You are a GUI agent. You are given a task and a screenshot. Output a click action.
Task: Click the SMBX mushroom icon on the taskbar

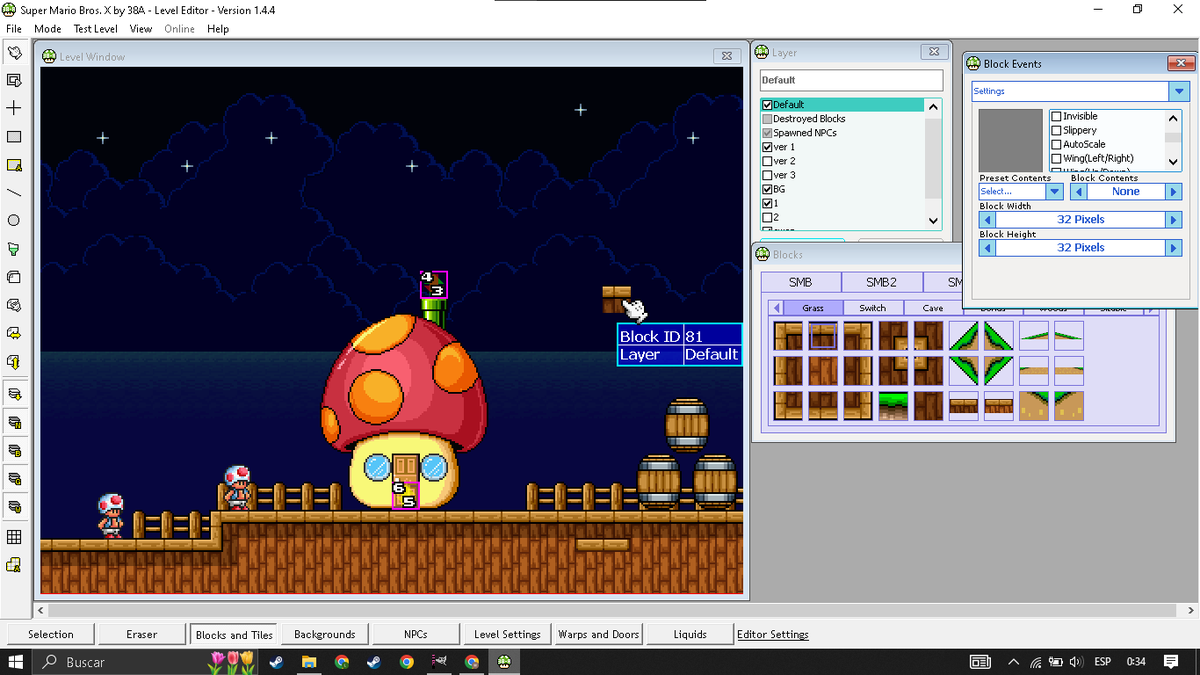click(x=504, y=661)
